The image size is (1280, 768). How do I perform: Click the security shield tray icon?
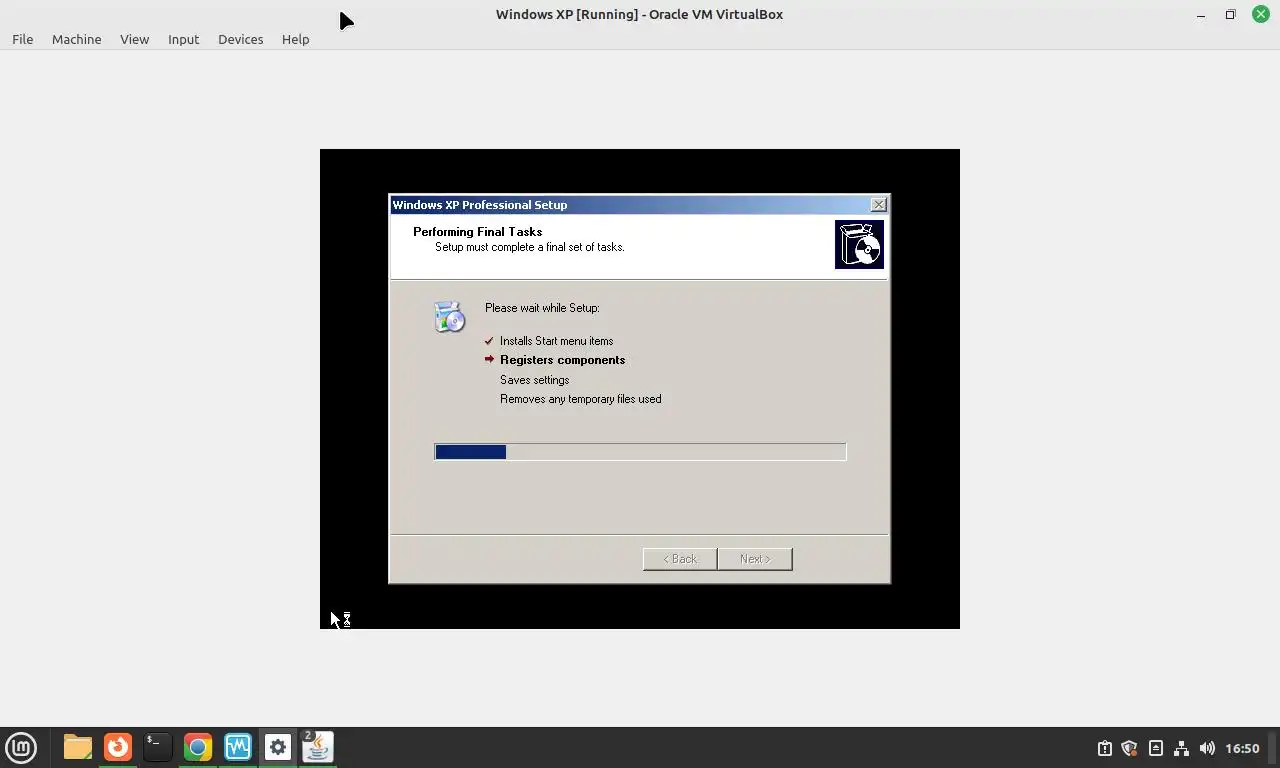1129,748
